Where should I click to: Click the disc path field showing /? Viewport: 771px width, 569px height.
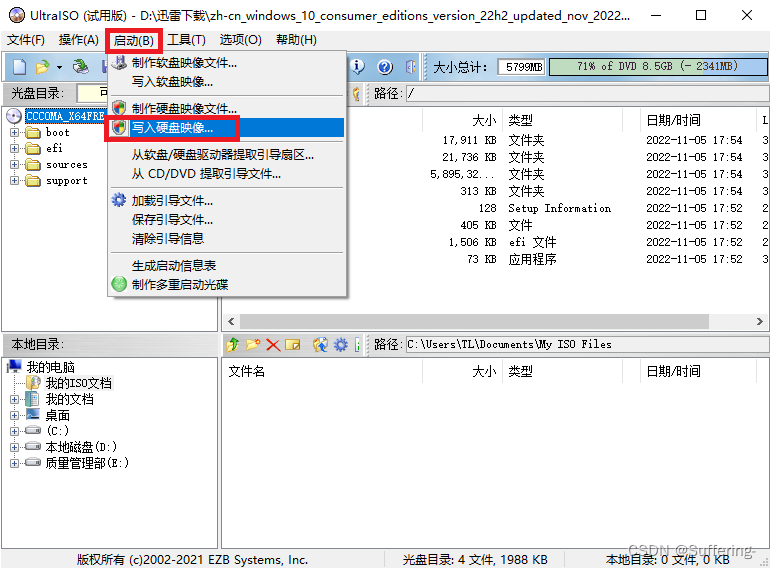click(x=587, y=93)
